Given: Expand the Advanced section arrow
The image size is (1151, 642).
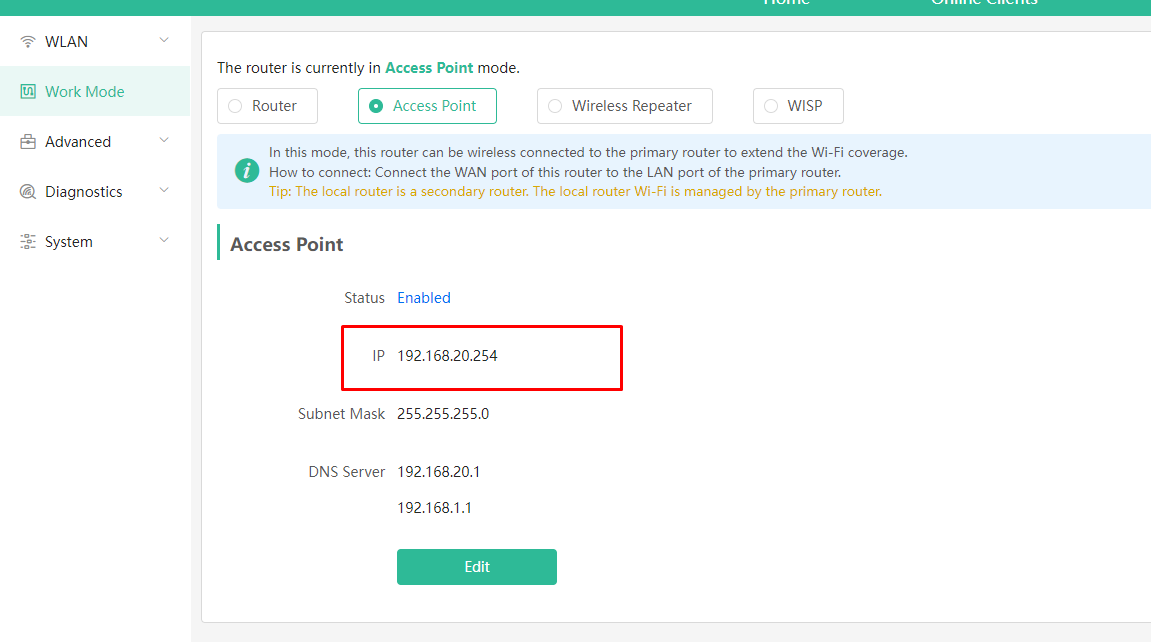Looking at the screenshot, I should click(x=164, y=140).
